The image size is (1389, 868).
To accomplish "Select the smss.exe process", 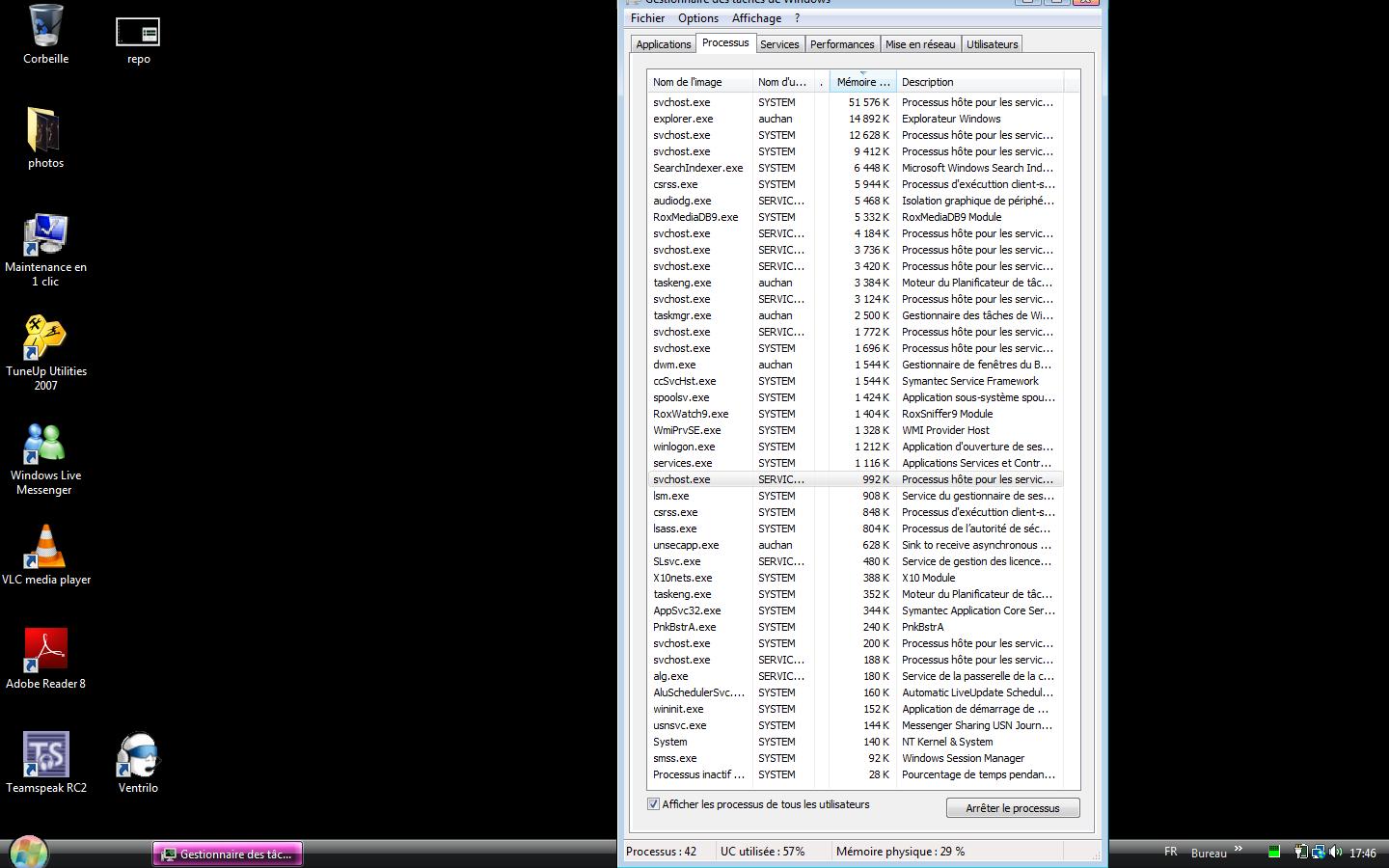I will tap(855, 758).
